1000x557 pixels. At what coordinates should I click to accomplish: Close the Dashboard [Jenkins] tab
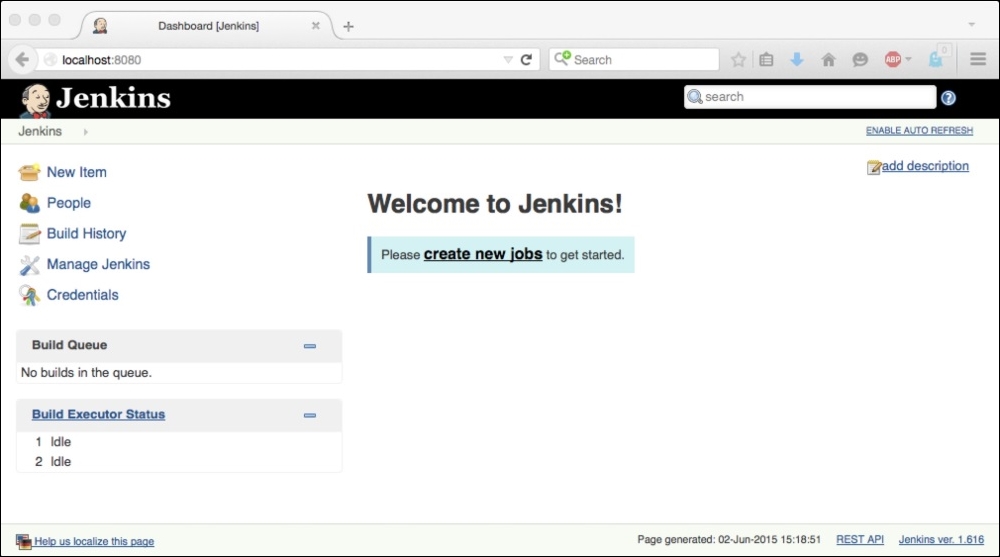[316, 26]
